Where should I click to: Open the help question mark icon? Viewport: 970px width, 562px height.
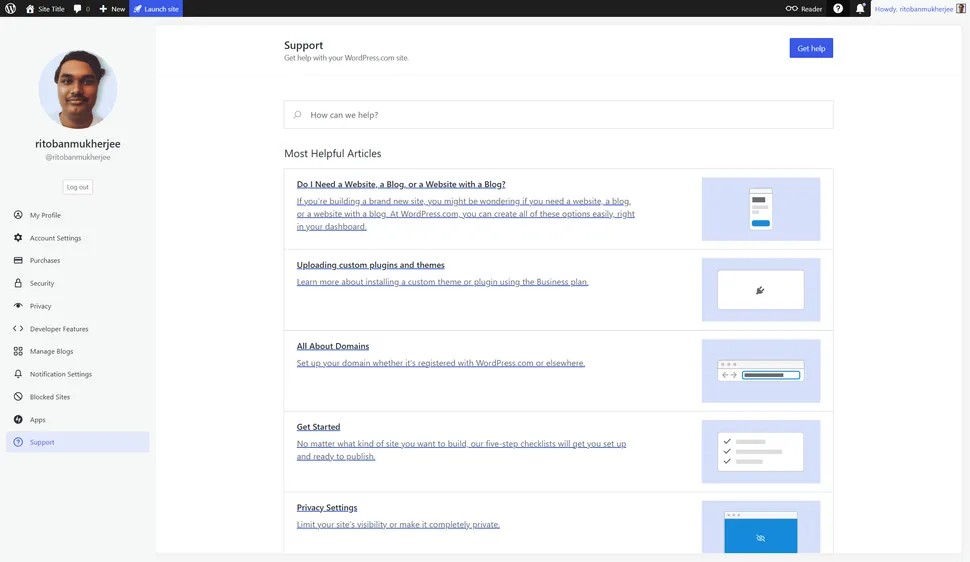(x=838, y=8)
